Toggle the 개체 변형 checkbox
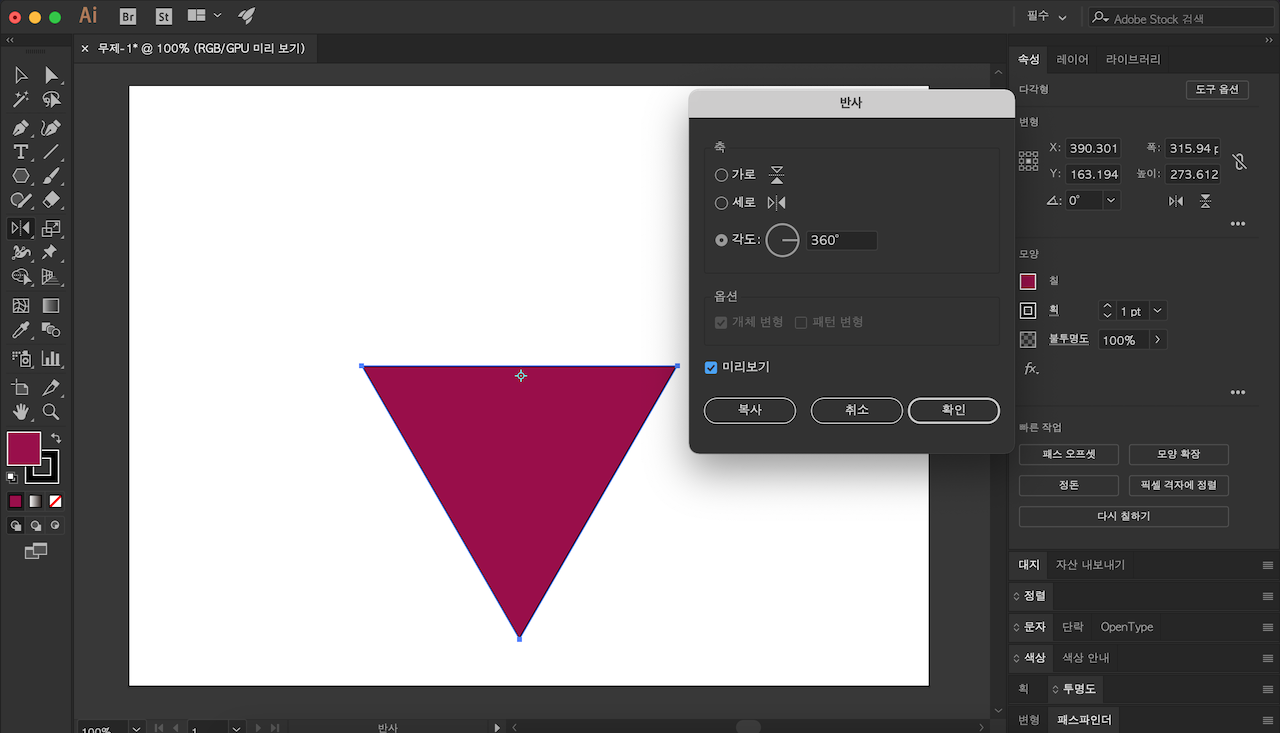The width and height of the screenshot is (1280, 733). click(721, 322)
